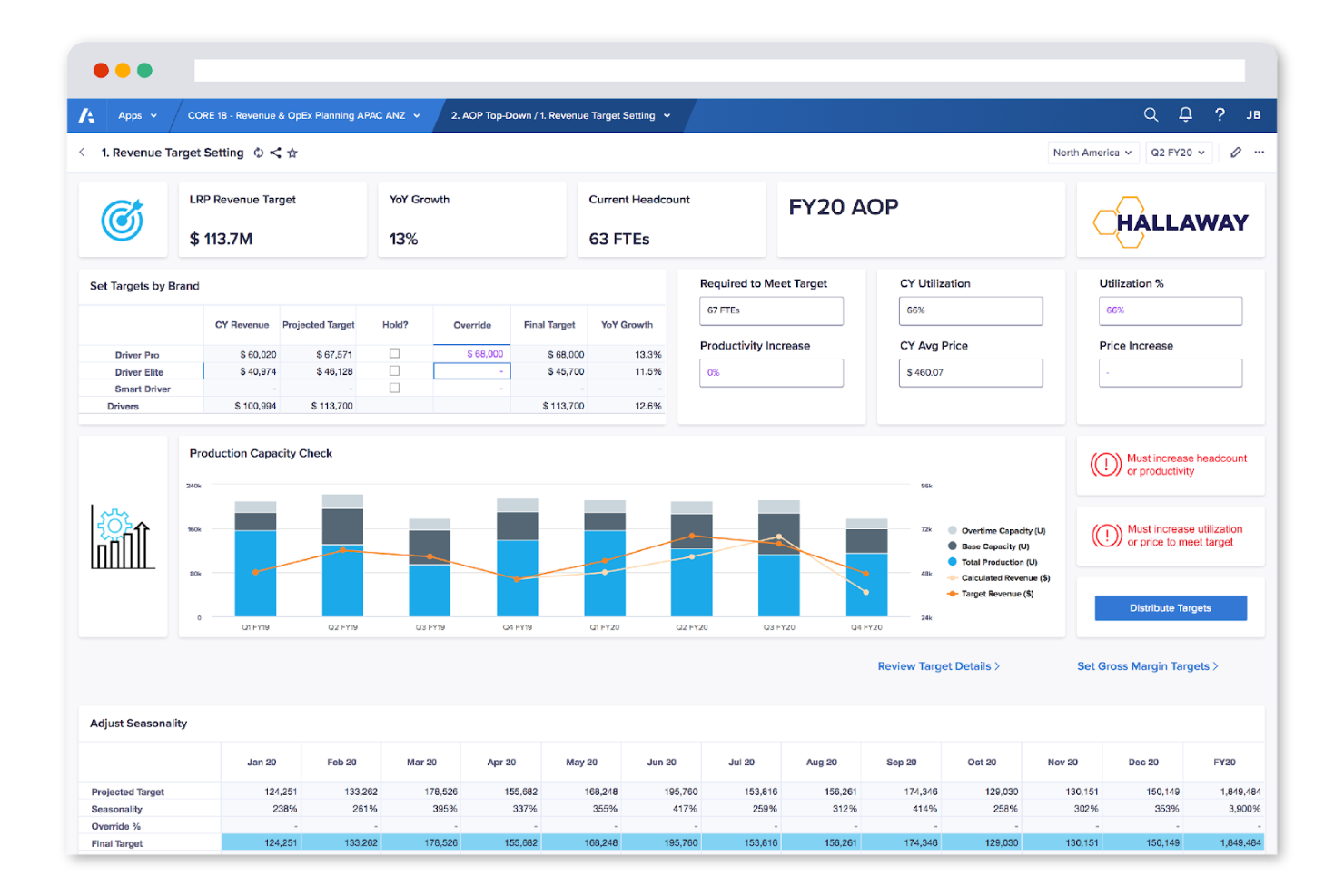Open the help menu
The image size is (1344, 896).
[x=1220, y=115]
